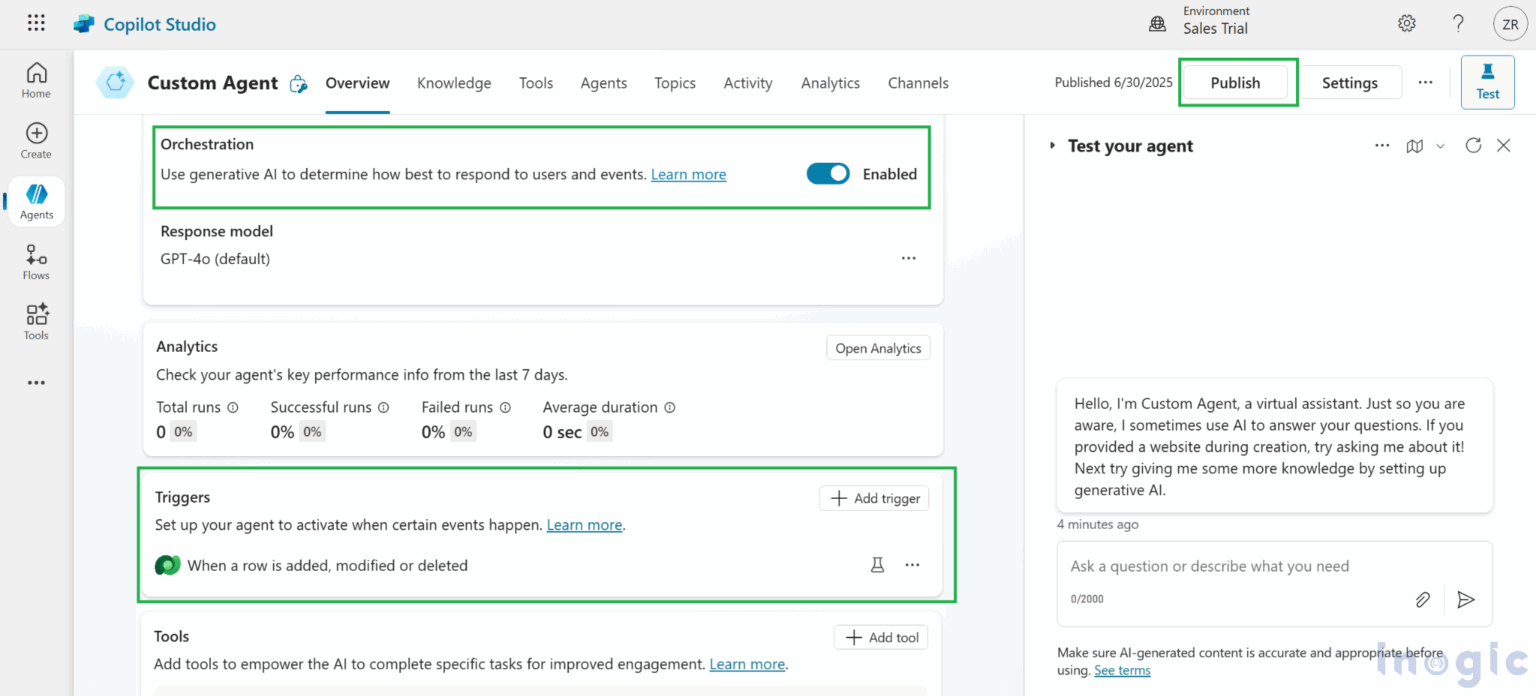The height and width of the screenshot is (696, 1536).
Task: Open options menu for GPT-4o response model
Action: [x=908, y=257]
